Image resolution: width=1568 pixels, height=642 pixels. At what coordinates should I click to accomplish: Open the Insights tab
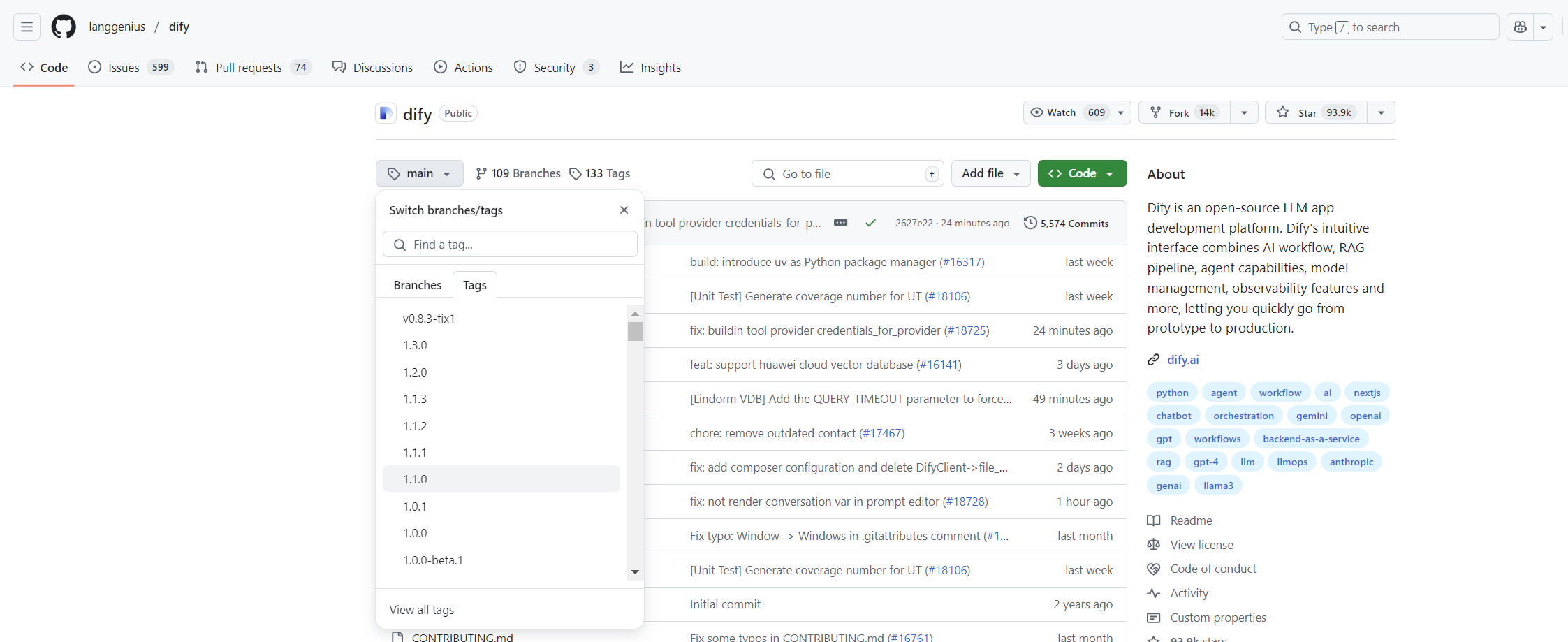(x=650, y=68)
